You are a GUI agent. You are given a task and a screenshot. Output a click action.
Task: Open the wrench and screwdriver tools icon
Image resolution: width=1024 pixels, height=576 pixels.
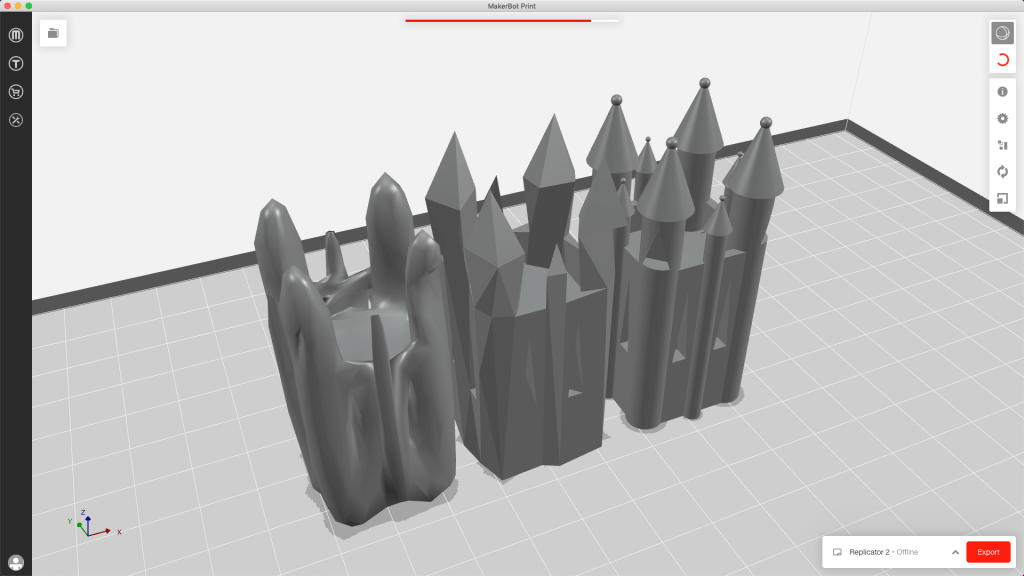point(16,120)
